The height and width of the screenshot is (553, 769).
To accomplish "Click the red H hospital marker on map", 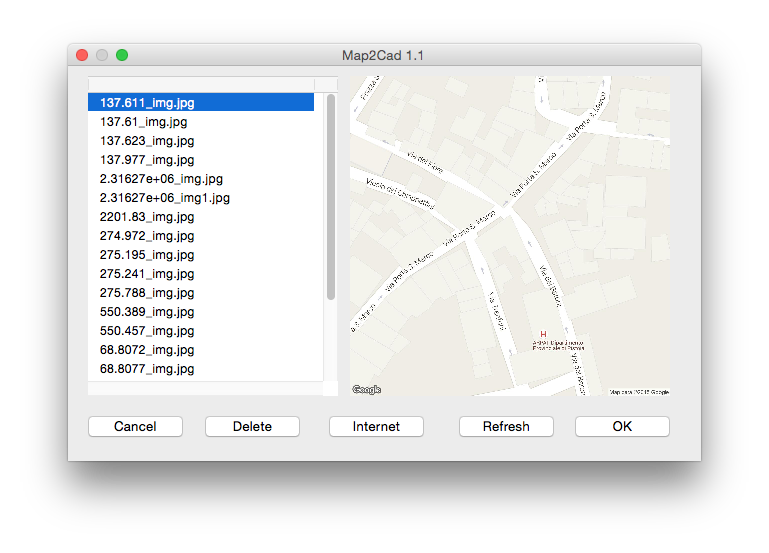I will 543,334.
